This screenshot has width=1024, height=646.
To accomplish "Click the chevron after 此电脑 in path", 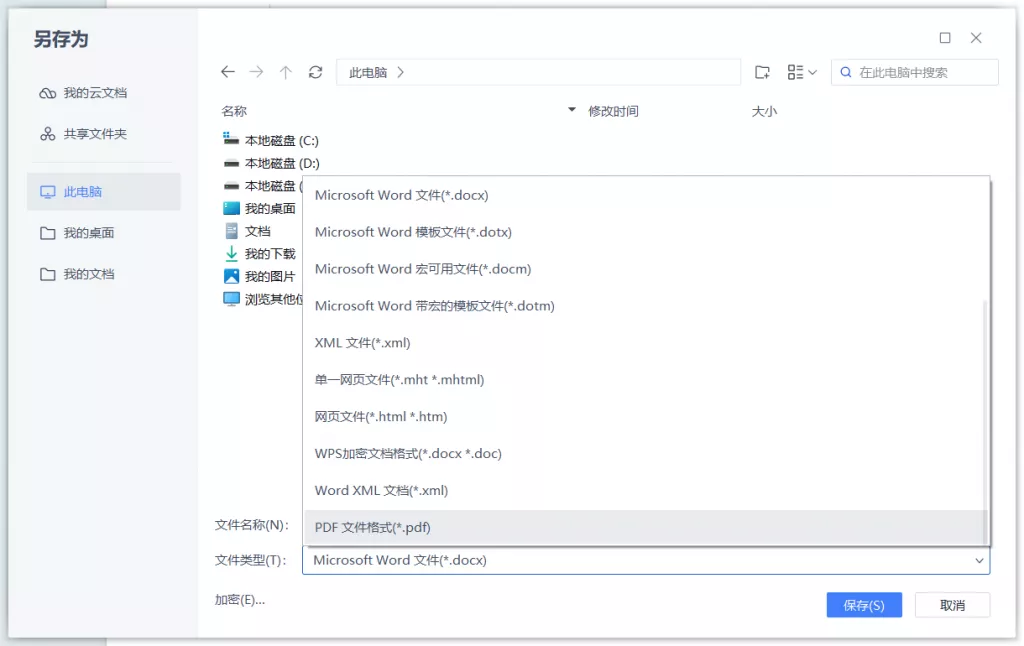I will tap(400, 73).
